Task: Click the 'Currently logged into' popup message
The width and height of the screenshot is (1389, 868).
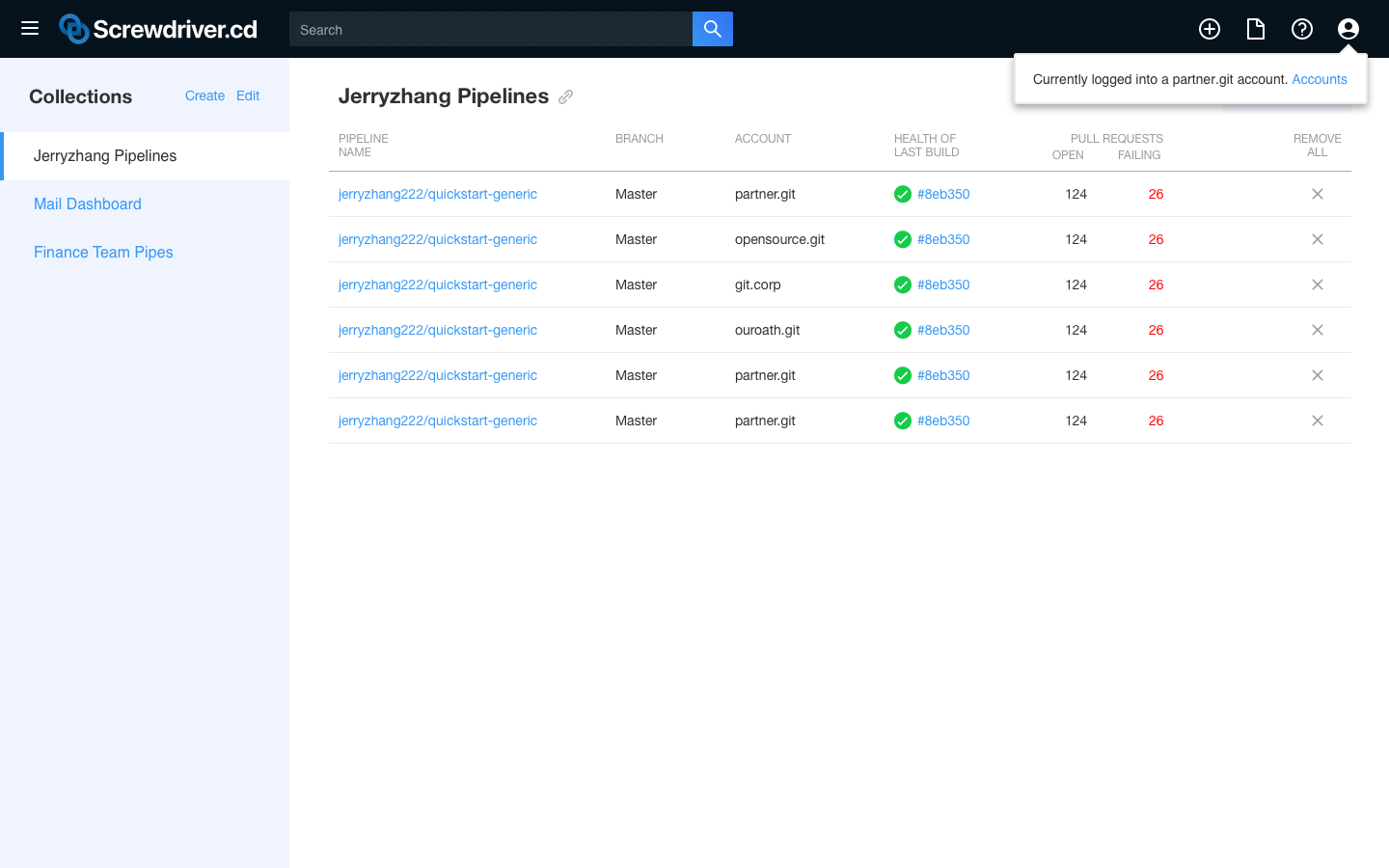Action: [1160, 79]
